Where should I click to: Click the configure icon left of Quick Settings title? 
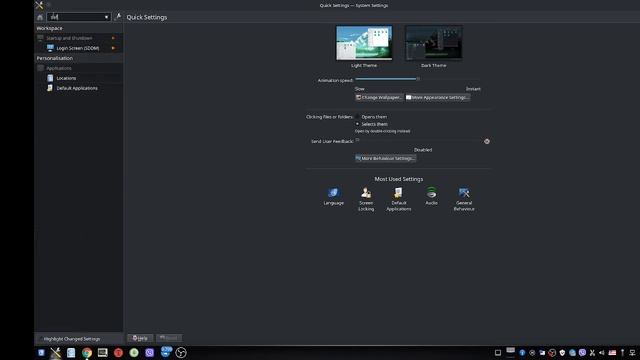(x=118, y=17)
